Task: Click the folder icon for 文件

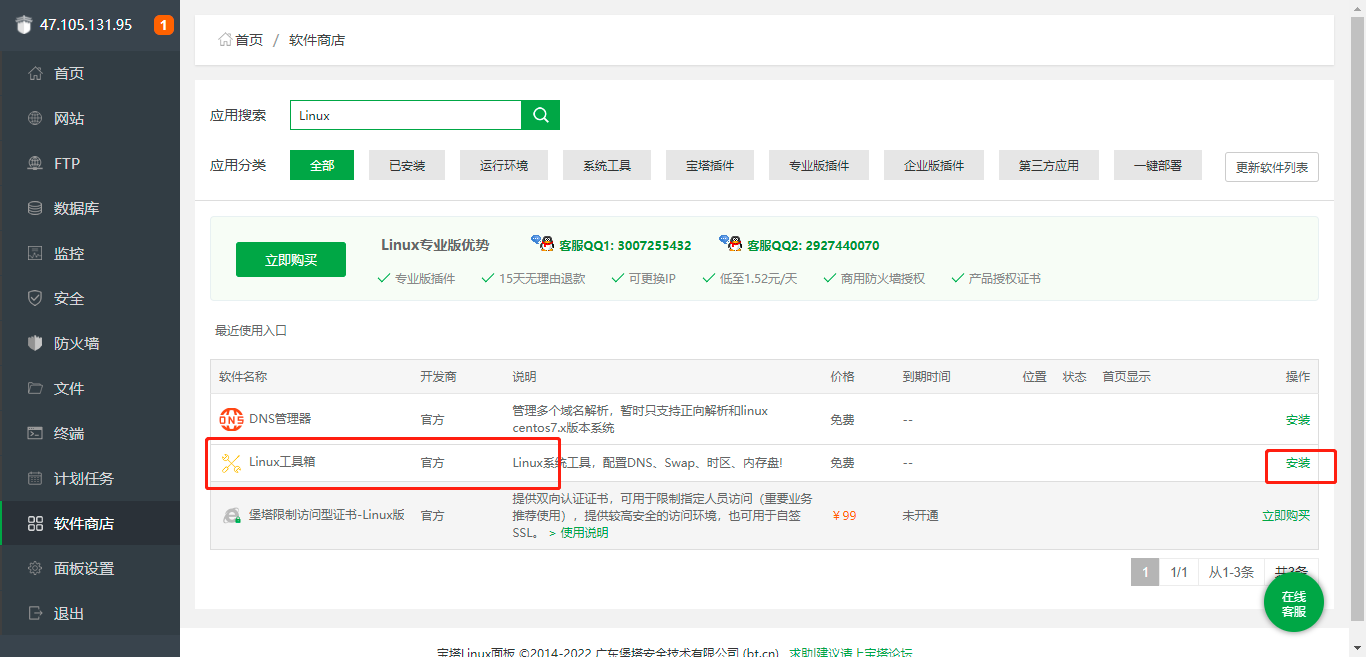Action: pos(35,388)
